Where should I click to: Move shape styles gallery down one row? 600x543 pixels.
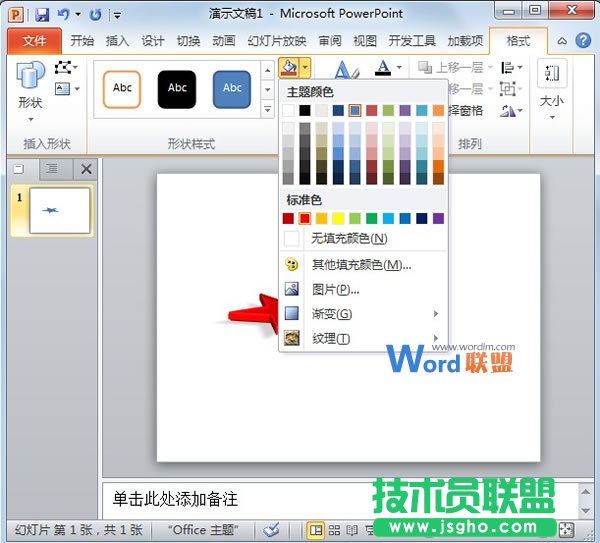[267, 90]
